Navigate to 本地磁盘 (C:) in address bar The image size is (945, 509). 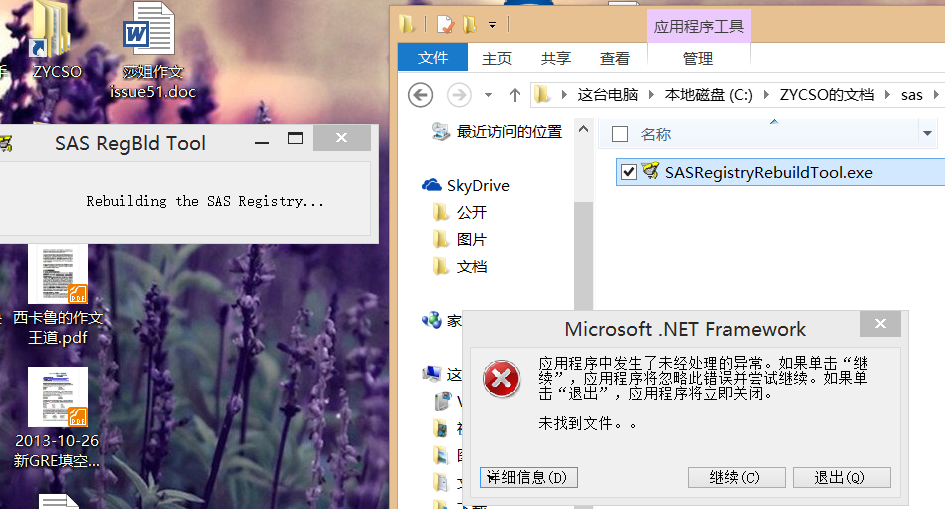708,95
